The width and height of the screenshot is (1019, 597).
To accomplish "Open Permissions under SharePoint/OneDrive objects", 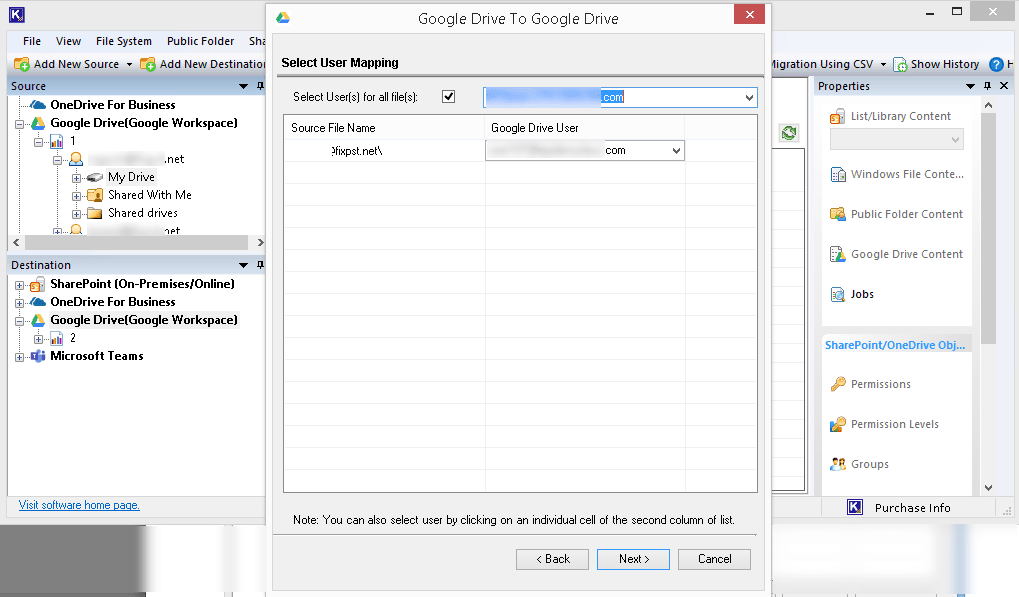I will (871, 384).
